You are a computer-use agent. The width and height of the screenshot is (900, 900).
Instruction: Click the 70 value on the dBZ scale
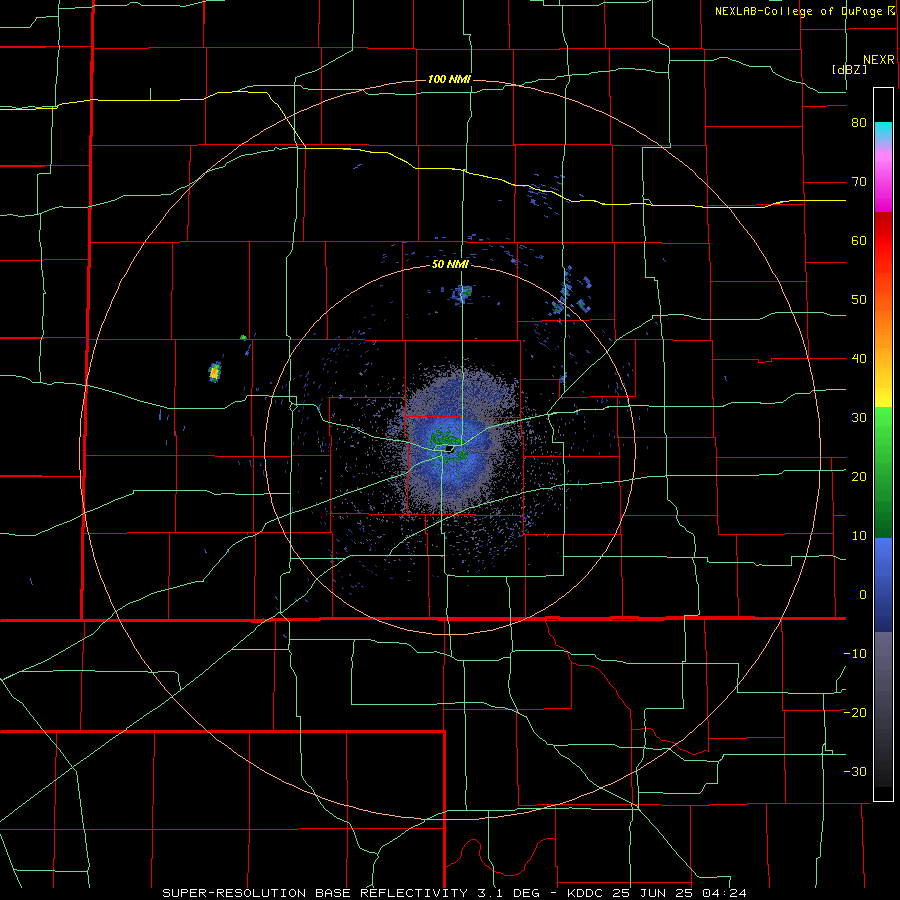[859, 182]
